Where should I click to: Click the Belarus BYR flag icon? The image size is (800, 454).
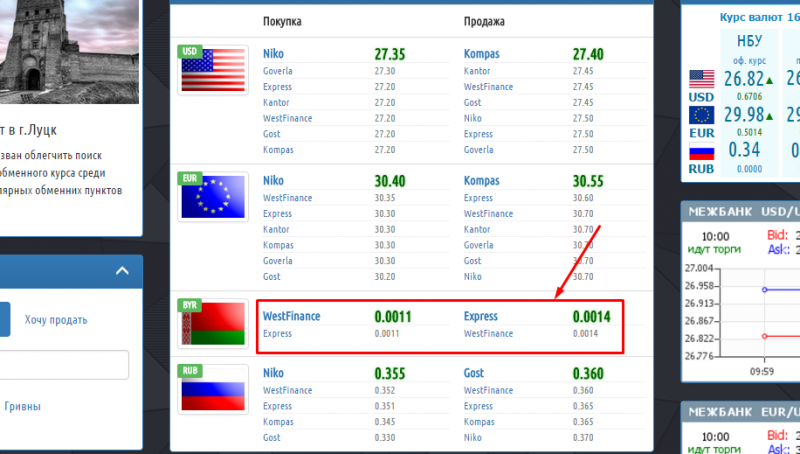213,322
